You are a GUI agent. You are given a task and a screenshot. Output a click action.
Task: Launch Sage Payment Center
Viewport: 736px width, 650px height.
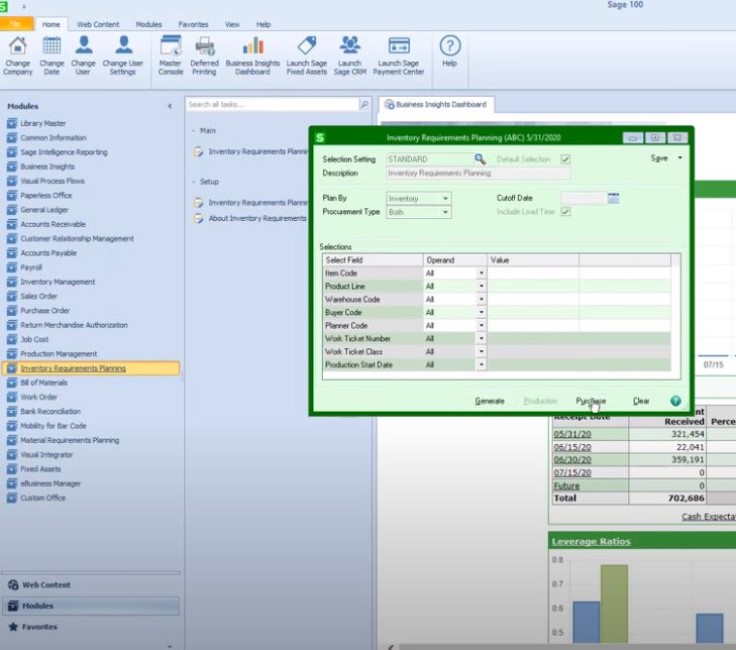coord(399,55)
